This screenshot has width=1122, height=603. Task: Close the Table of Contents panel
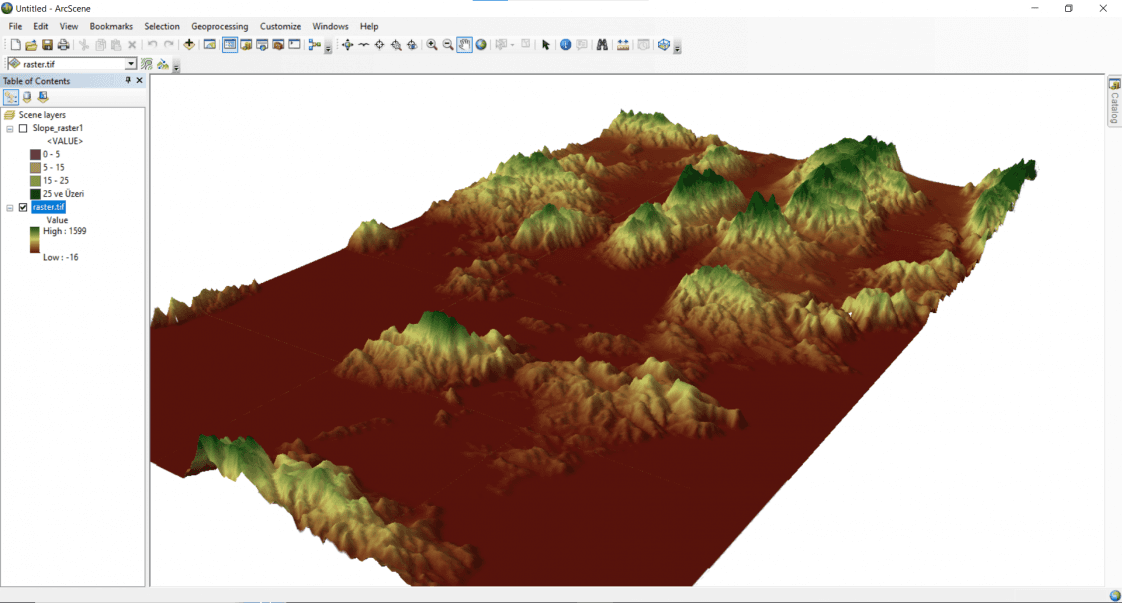pyautogui.click(x=140, y=81)
